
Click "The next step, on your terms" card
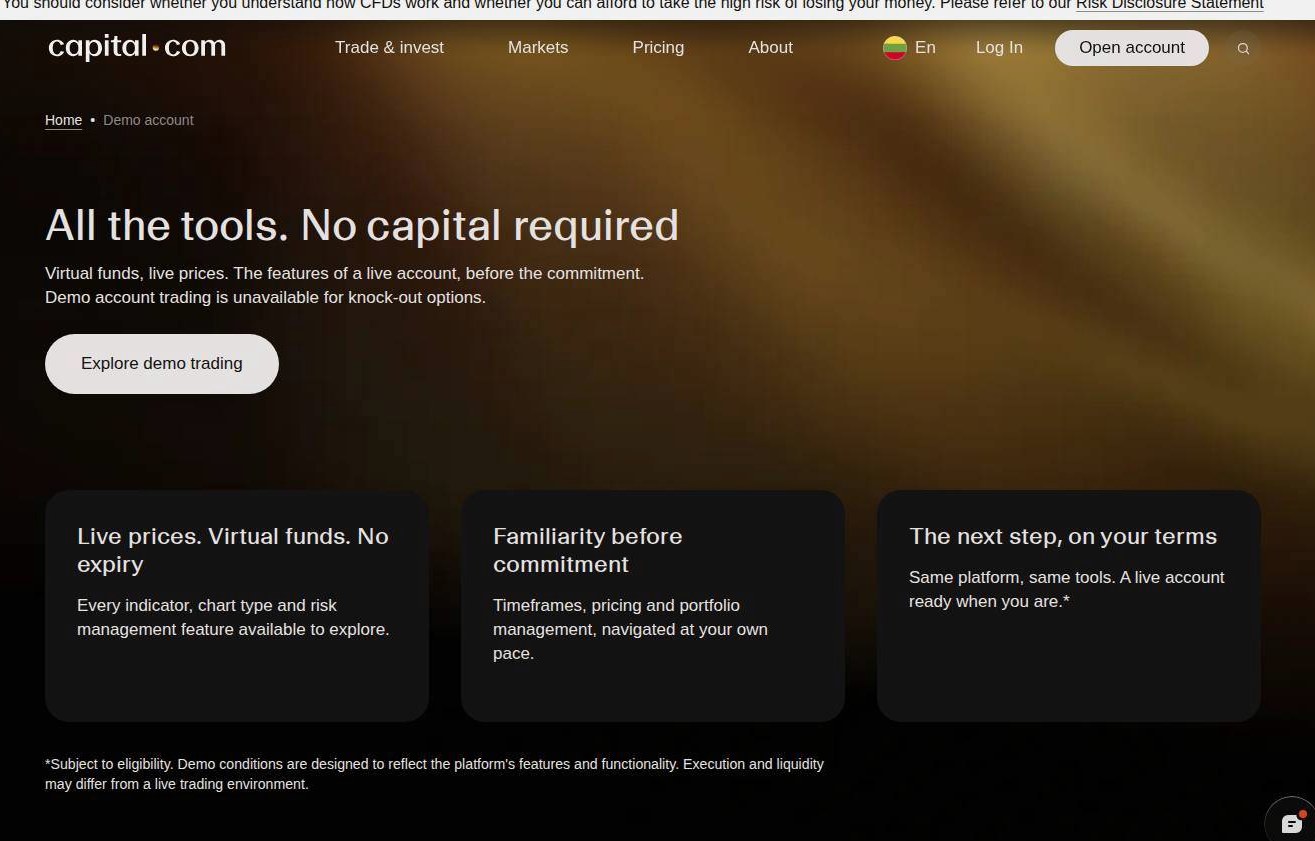pyautogui.click(x=1069, y=606)
